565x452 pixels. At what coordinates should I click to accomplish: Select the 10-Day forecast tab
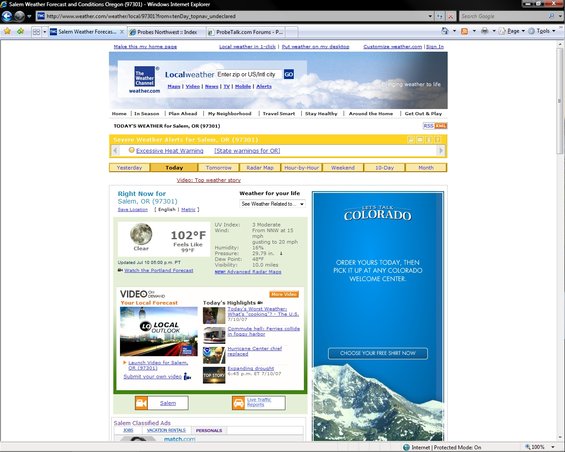click(x=384, y=168)
